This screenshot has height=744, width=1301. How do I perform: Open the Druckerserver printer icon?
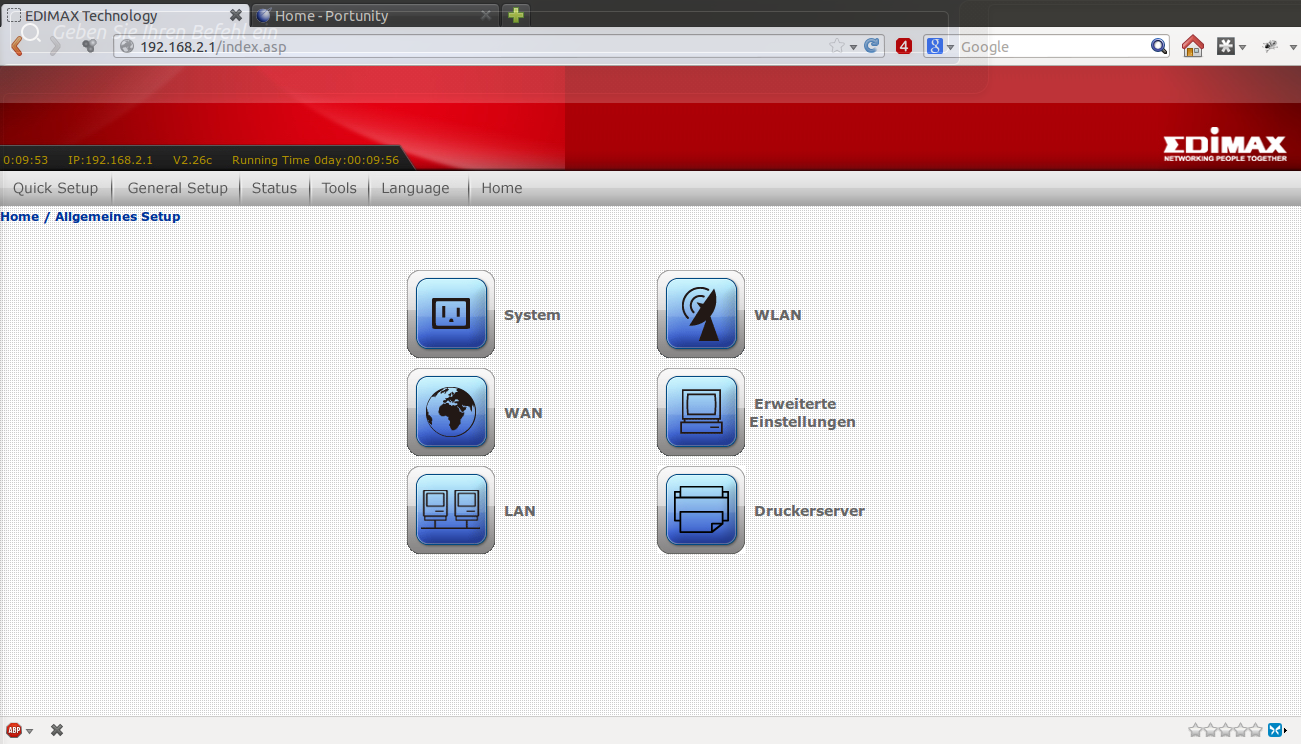(700, 510)
